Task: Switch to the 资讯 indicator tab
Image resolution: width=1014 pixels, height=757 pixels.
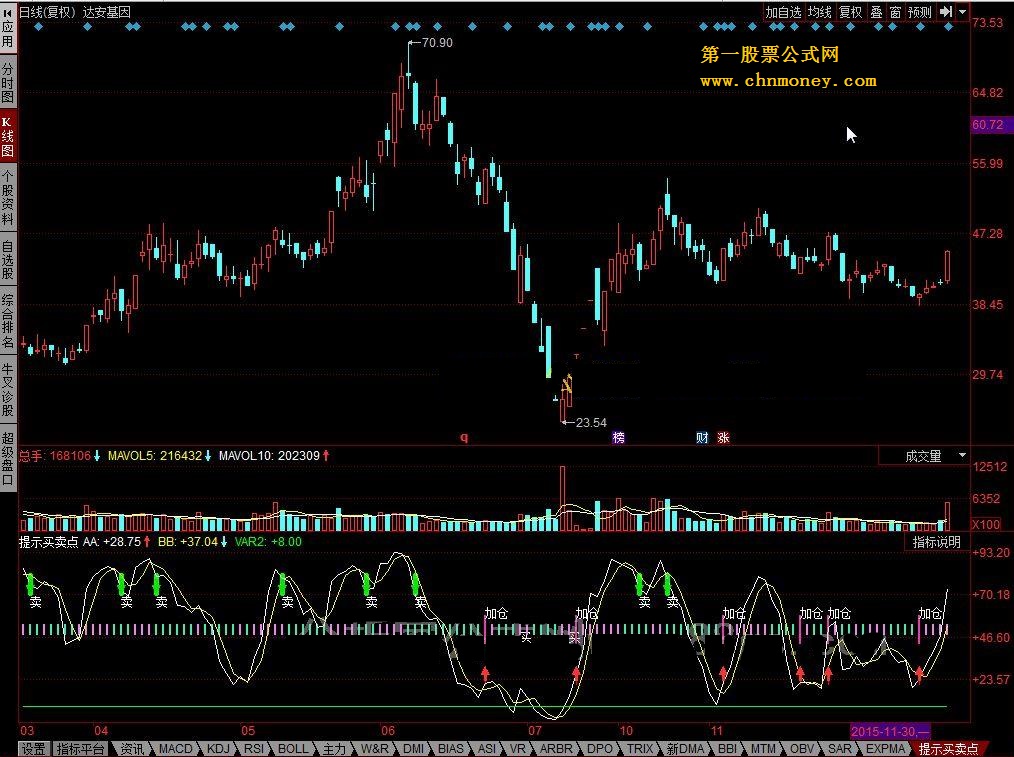Action: click(x=133, y=749)
